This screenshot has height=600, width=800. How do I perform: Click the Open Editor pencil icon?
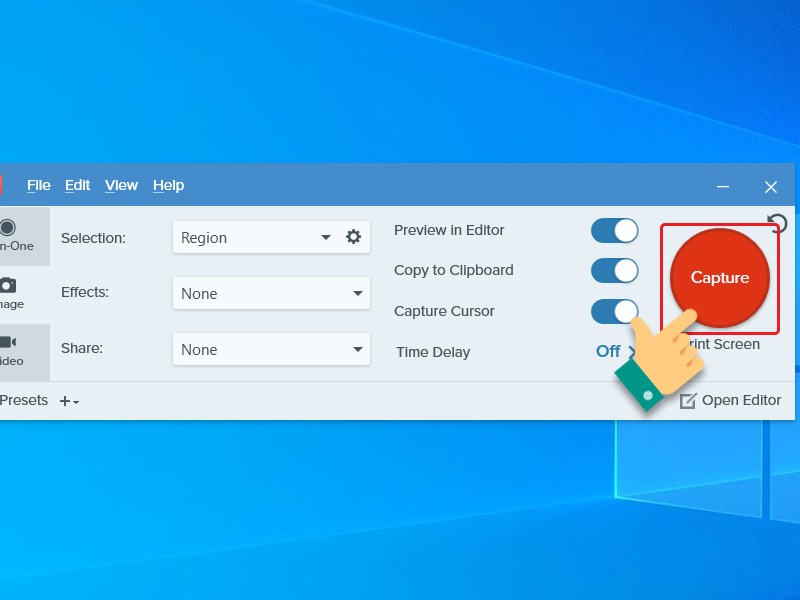click(687, 400)
